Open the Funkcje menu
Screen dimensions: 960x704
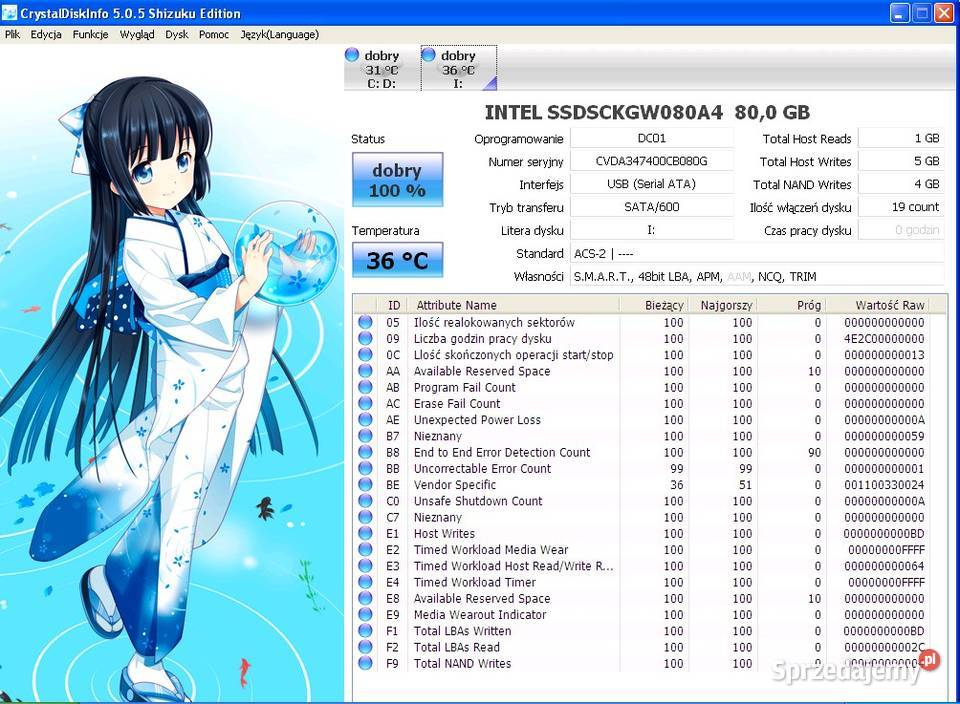pos(90,33)
